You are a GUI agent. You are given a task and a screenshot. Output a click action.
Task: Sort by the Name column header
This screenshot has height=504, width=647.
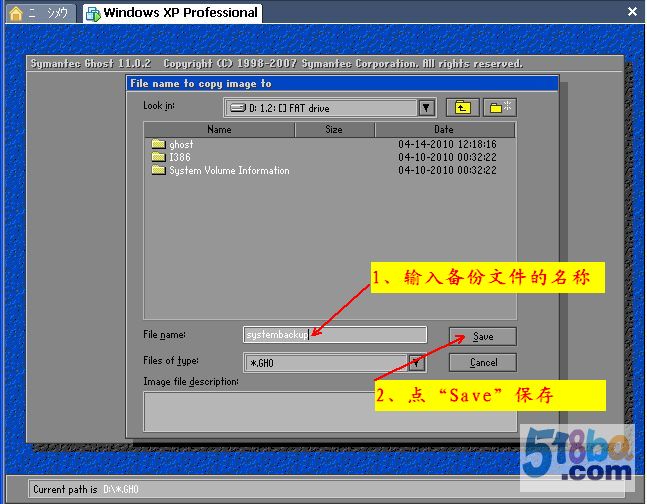[220, 130]
